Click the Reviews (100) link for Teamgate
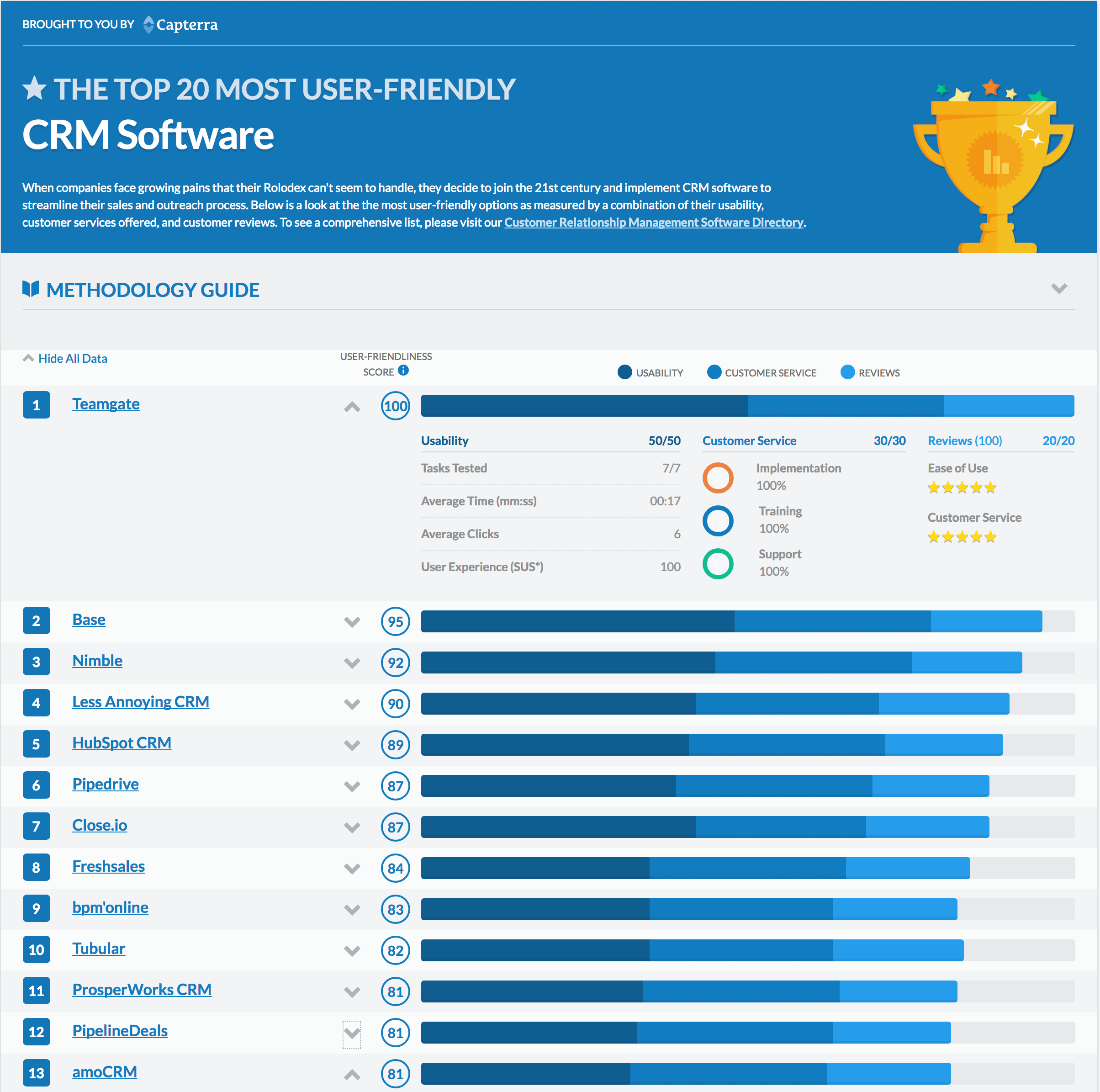 (964, 440)
